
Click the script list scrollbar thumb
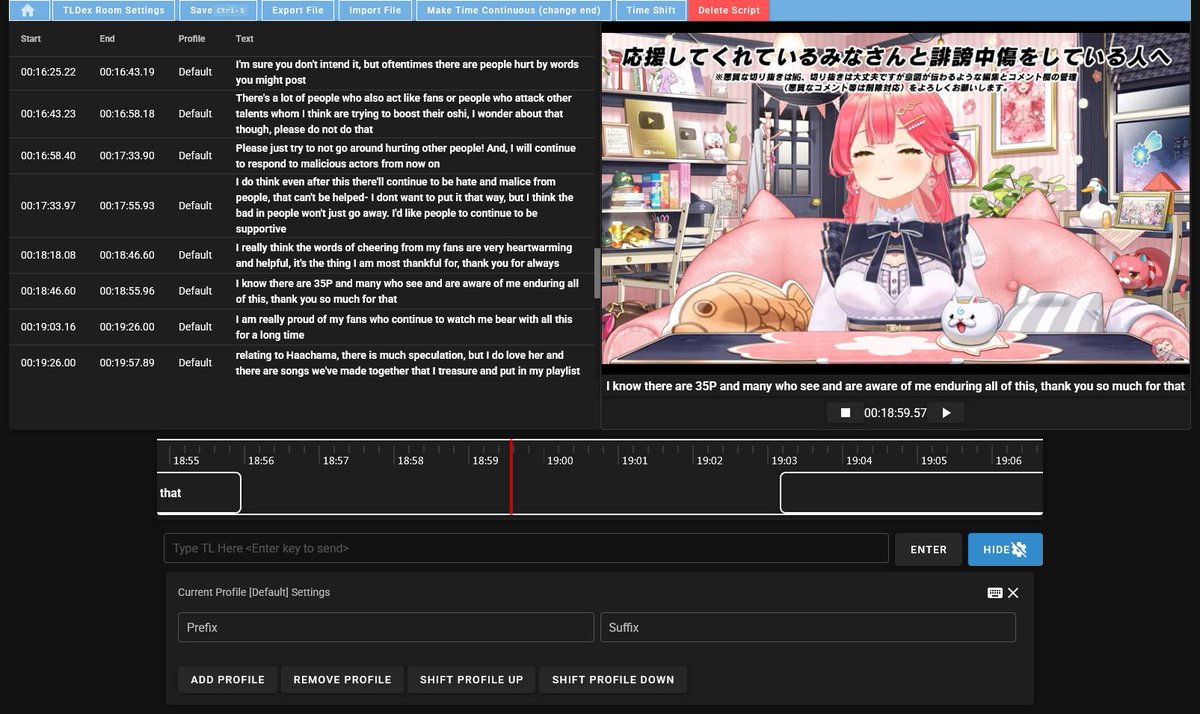pos(597,273)
